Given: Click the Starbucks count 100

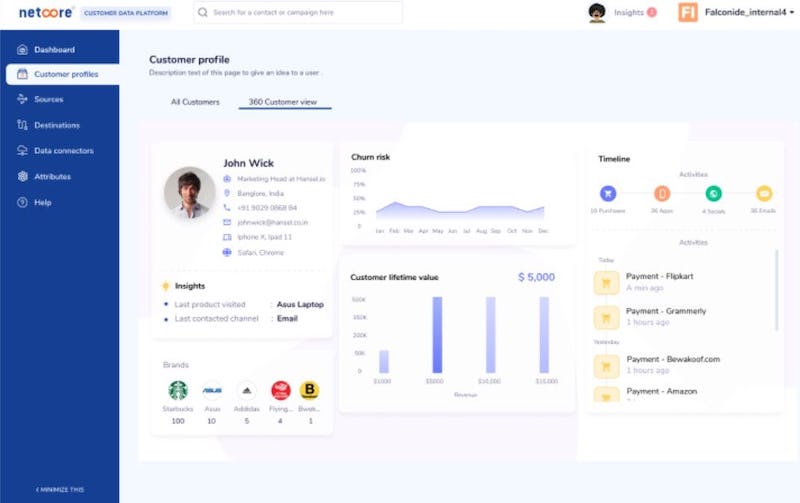Looking at the screenshot, I should pyautogui.click(x=178, y=421).
